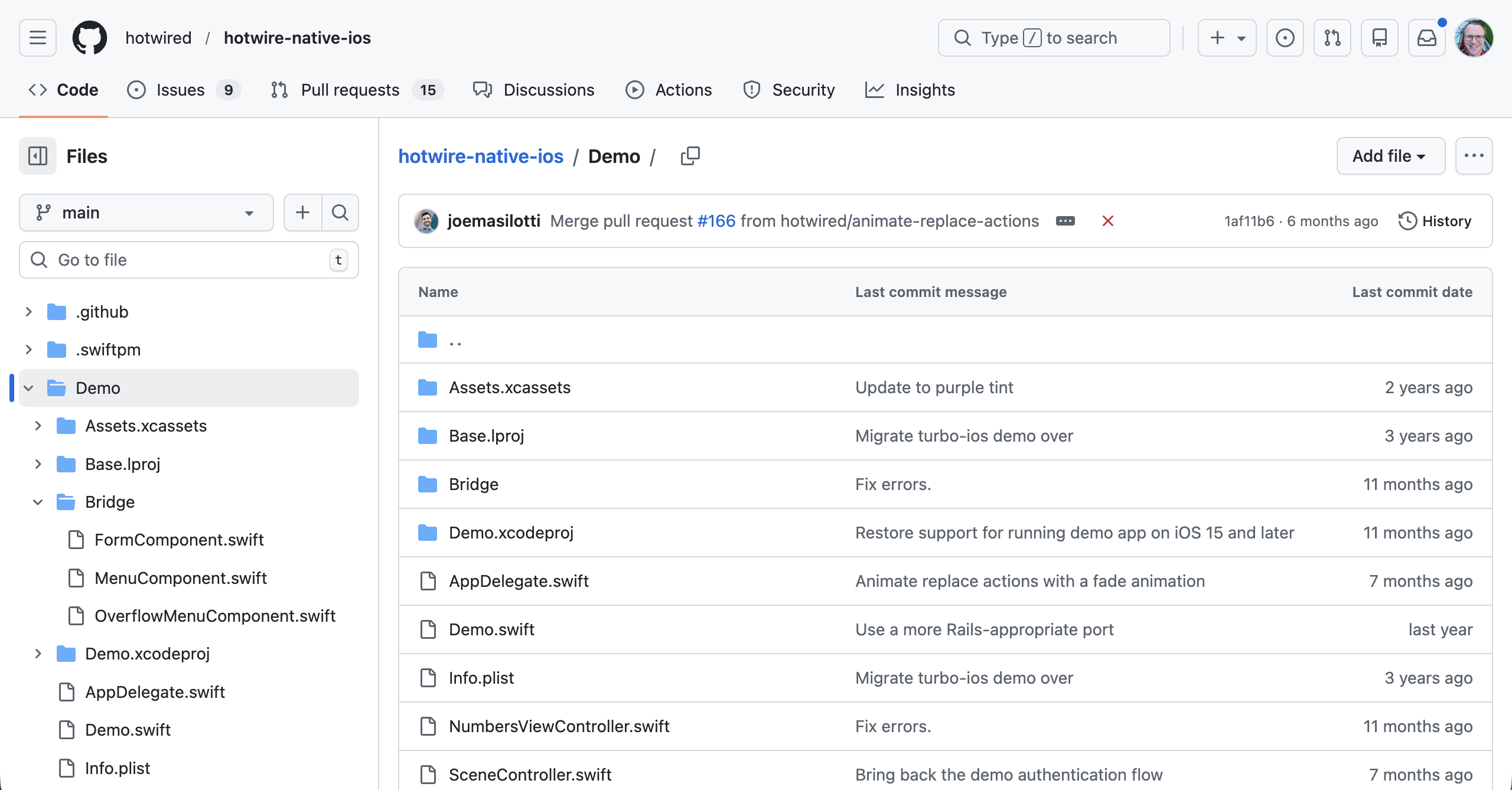Open the Assets.xcassets folder in the table
The image size is (1512, 790).
click(x=510, y=387)
